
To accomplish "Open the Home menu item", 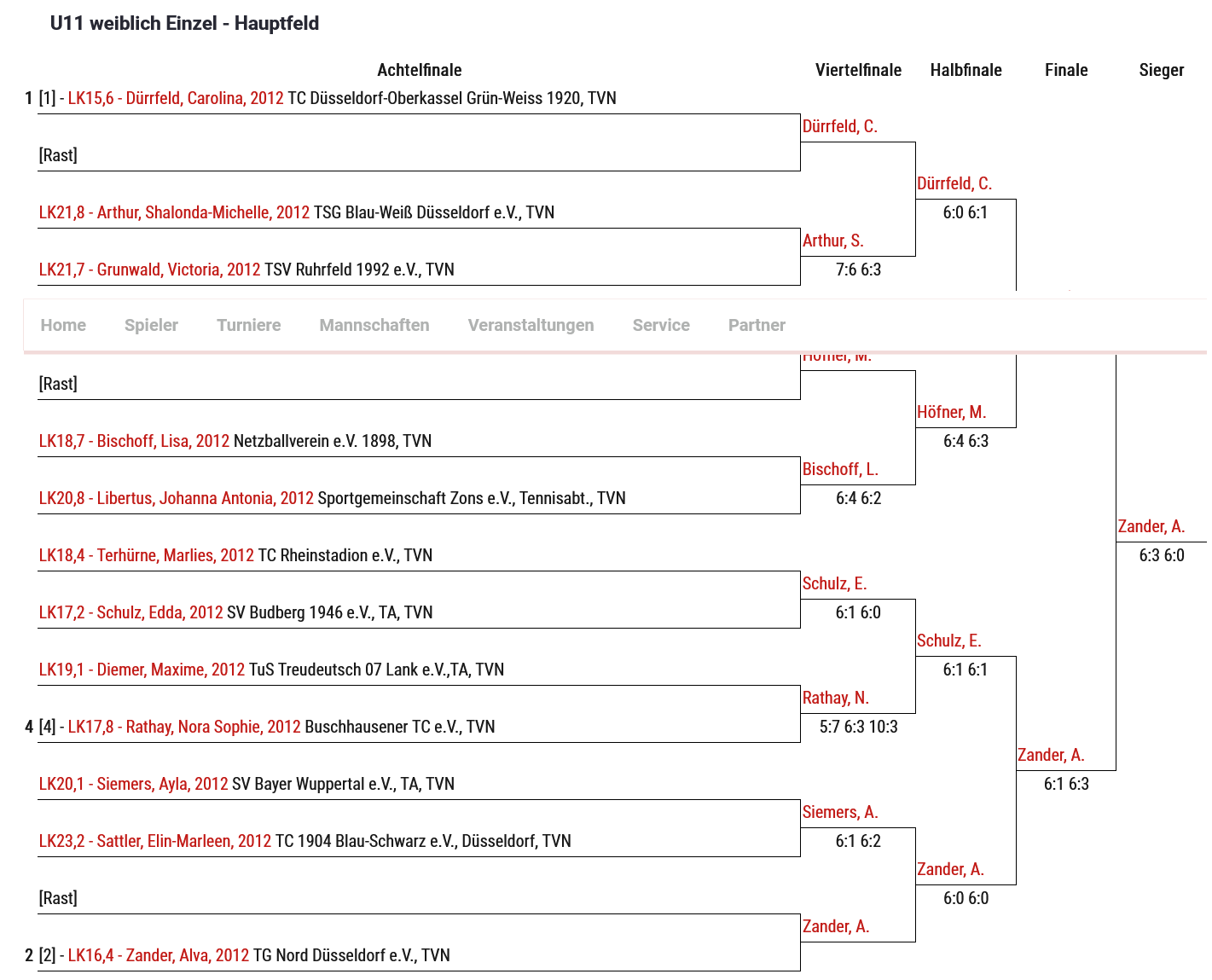I will pos(63,325).
